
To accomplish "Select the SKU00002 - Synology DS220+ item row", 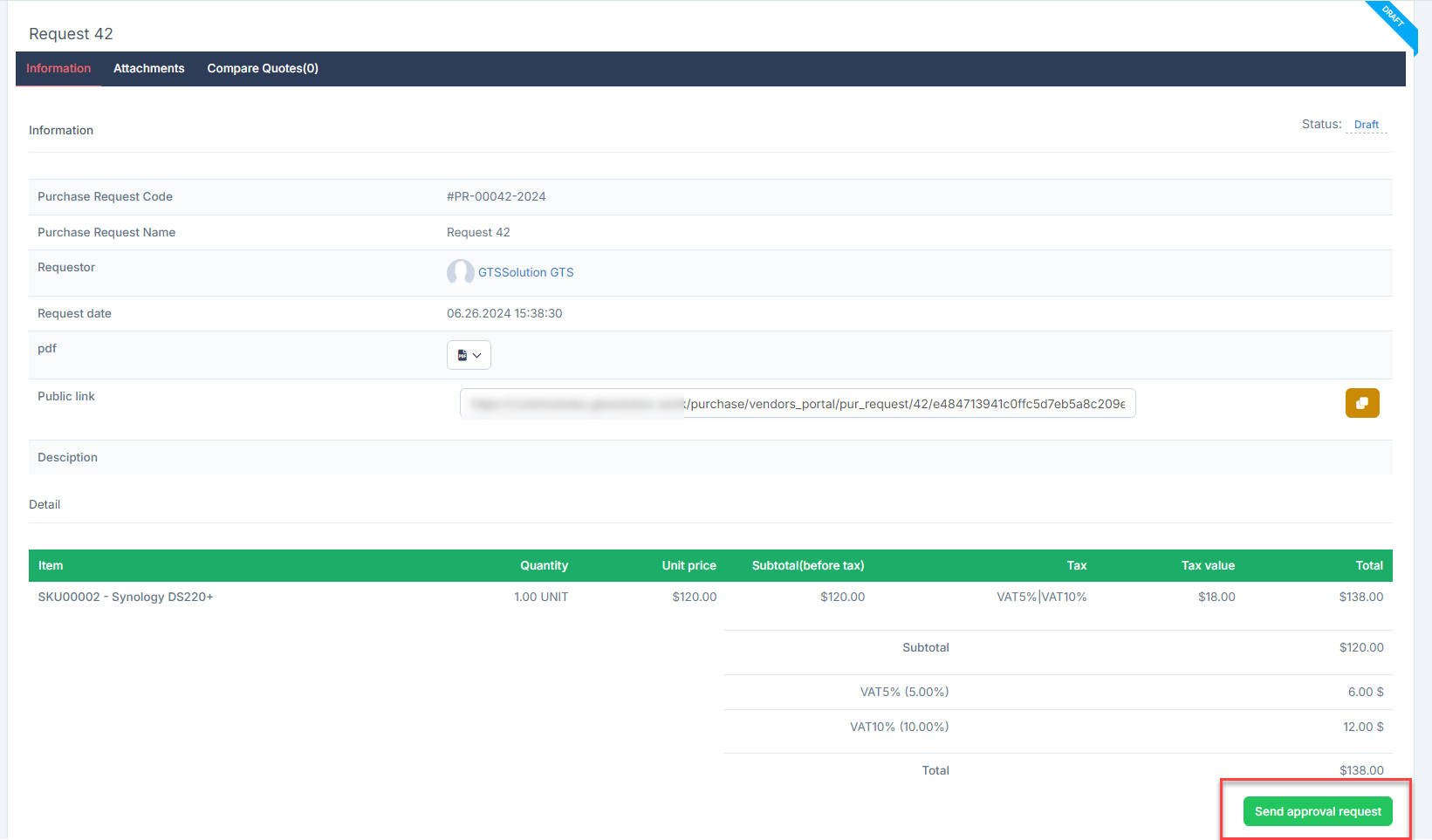I will (126, 597).
